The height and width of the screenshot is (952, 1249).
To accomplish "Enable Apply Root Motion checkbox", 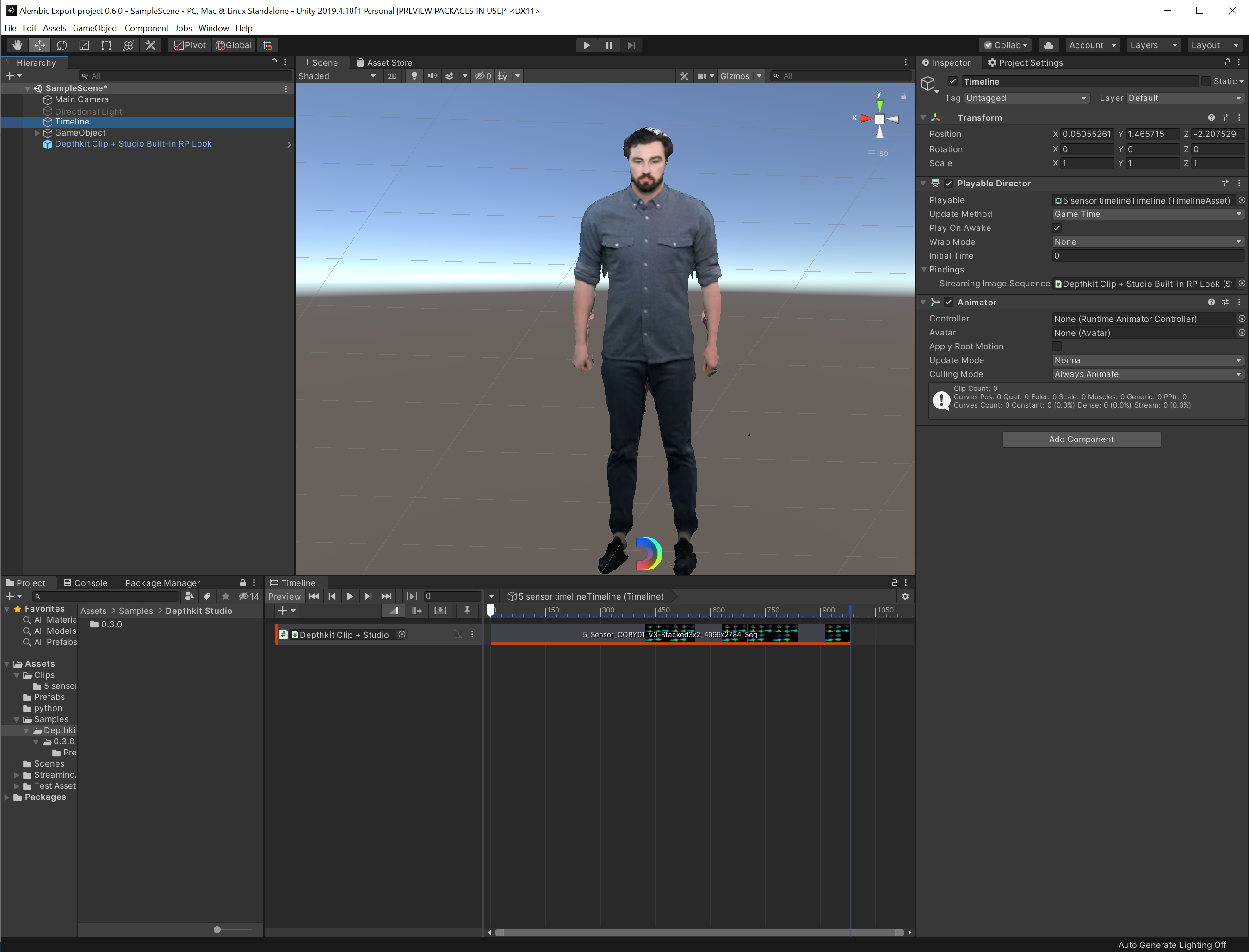I will click(x=1056, y=346).
